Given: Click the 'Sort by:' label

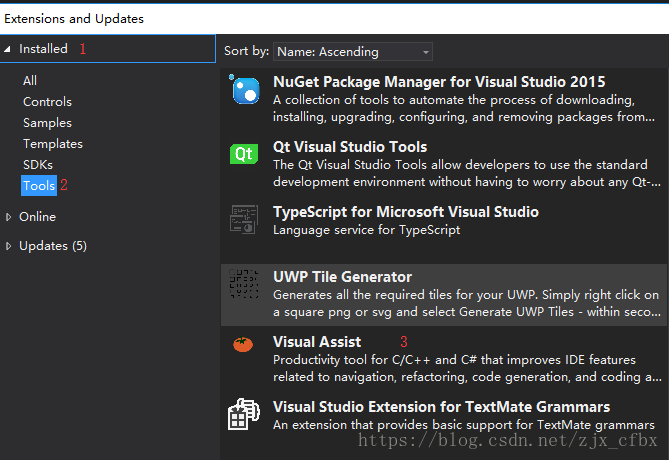Looking at the screenshot, I should (x=246, y=51).
